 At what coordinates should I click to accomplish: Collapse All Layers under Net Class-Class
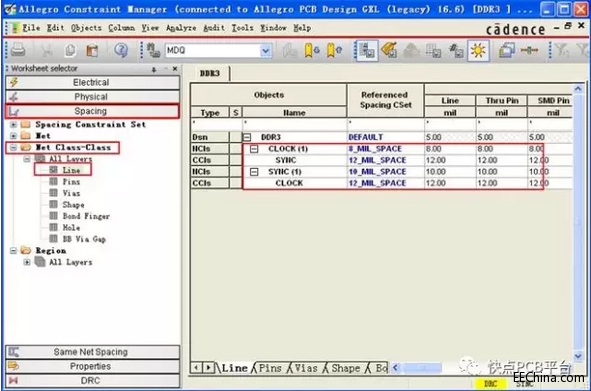[27, 159]
